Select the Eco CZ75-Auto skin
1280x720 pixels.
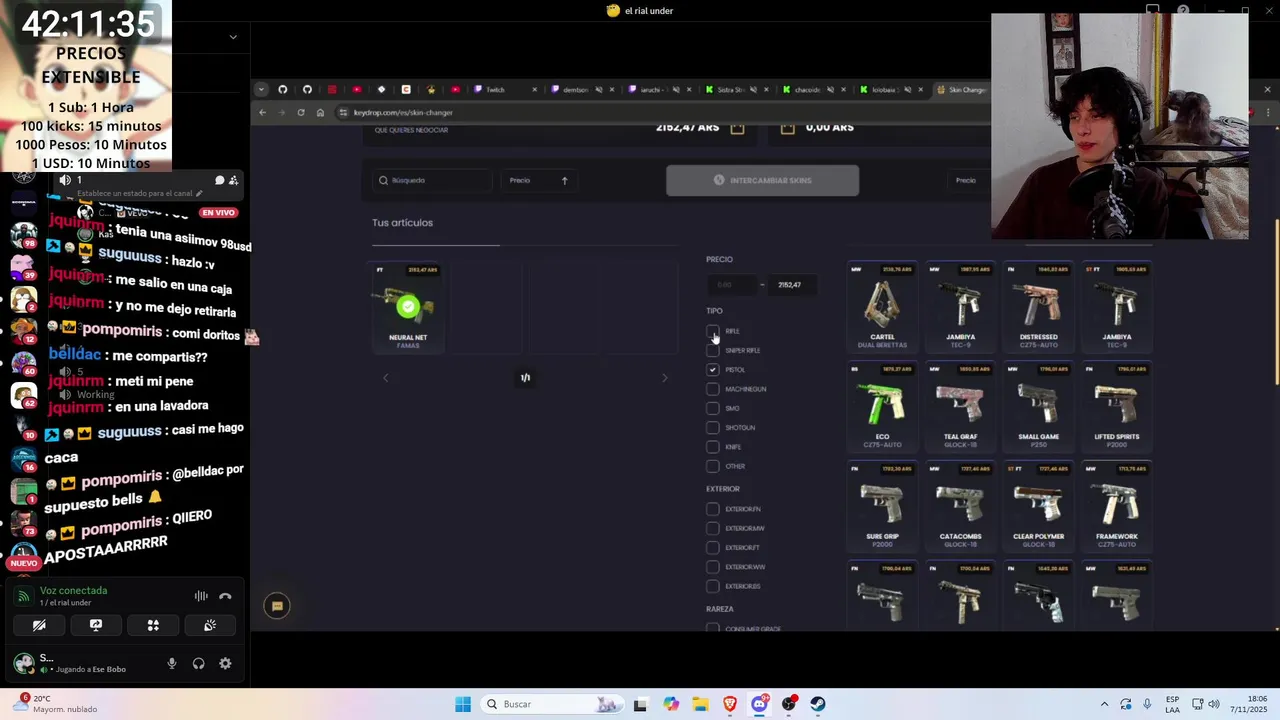[x=882, y=407]
